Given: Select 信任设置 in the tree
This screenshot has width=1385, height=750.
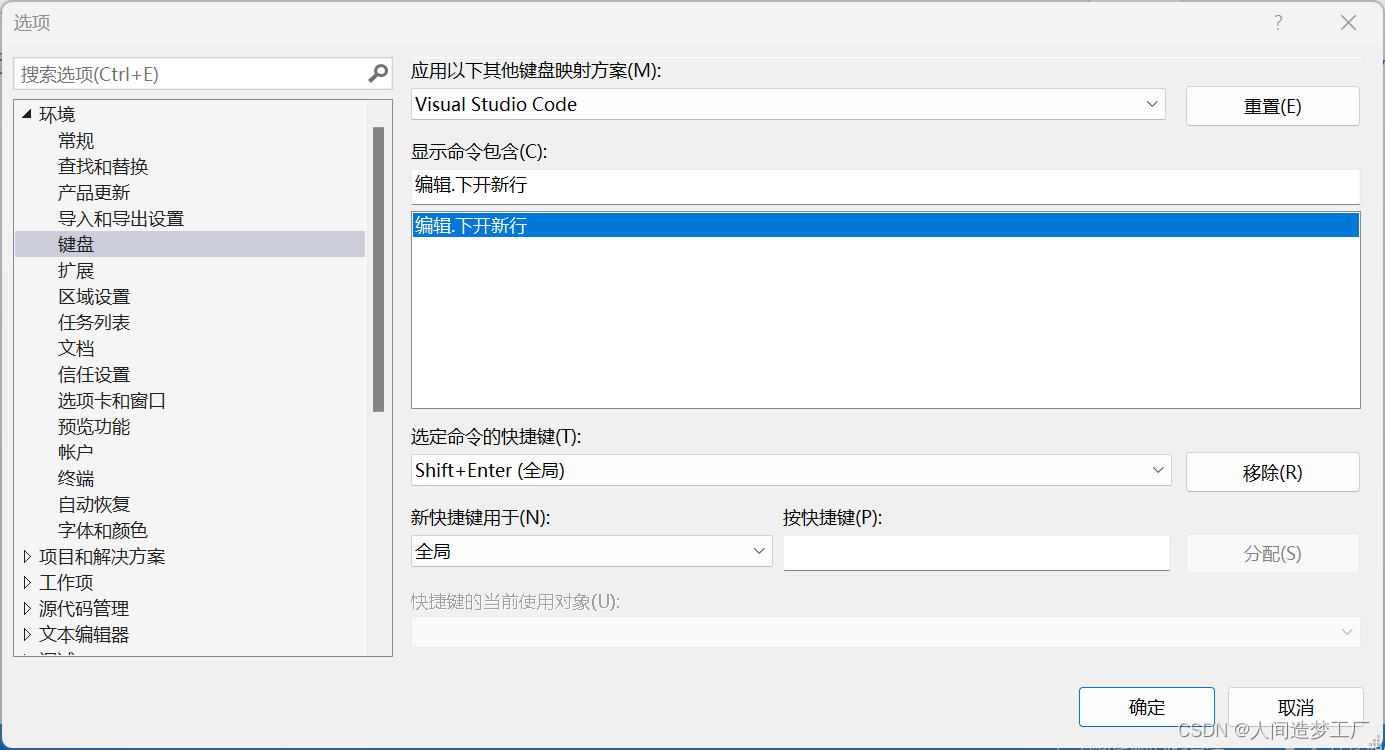Looking at the screenshot, I should [94, 375].
